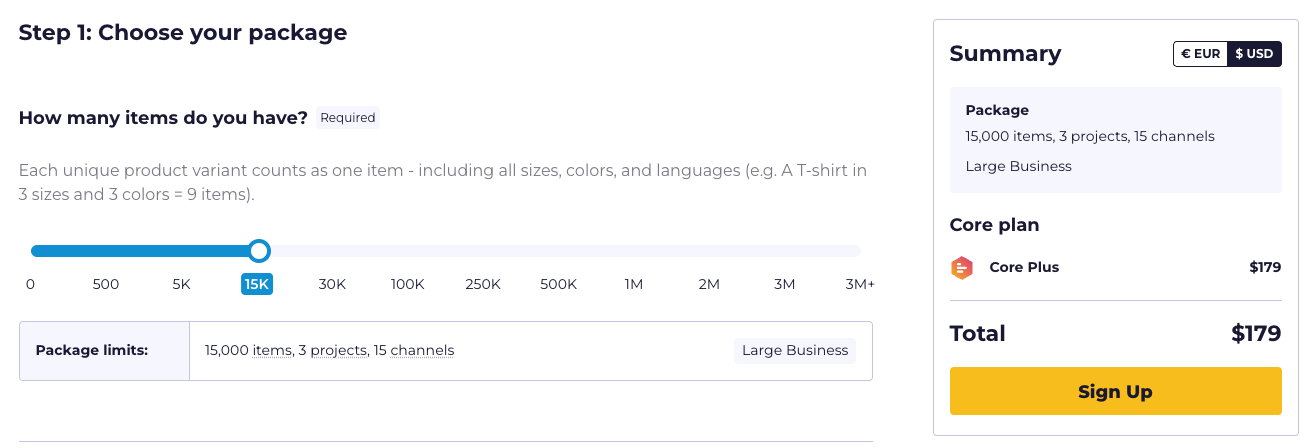Click the underlined '15,000 items' limit text
The image size is (1309, 448).
[247, 350]
